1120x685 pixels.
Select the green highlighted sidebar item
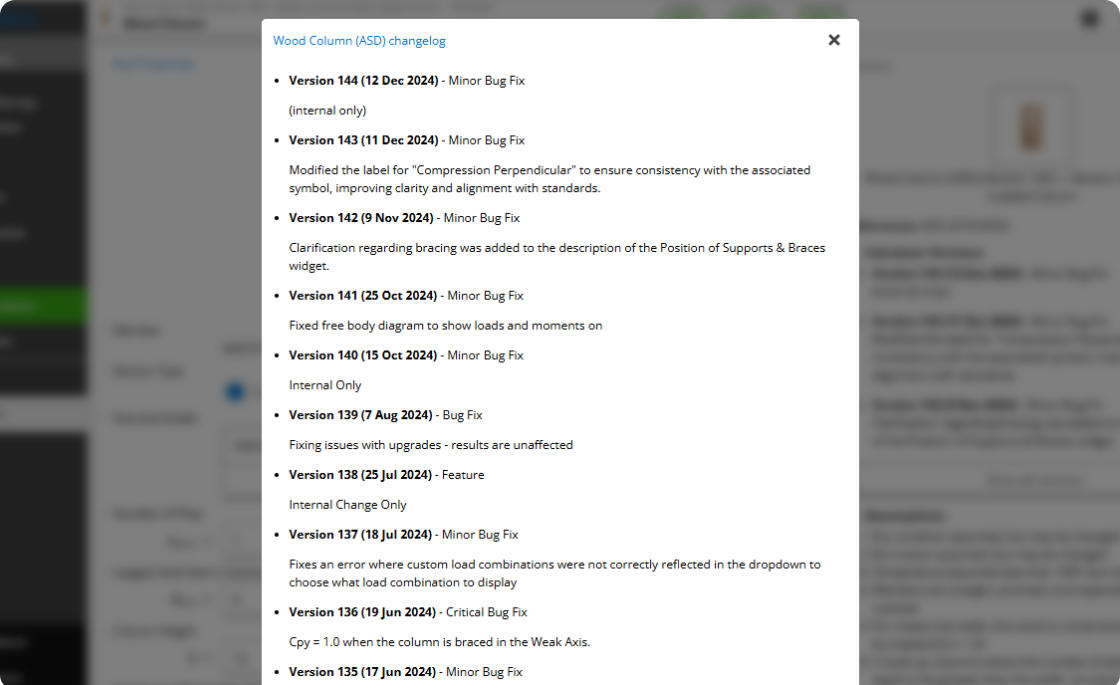point(43,306)
